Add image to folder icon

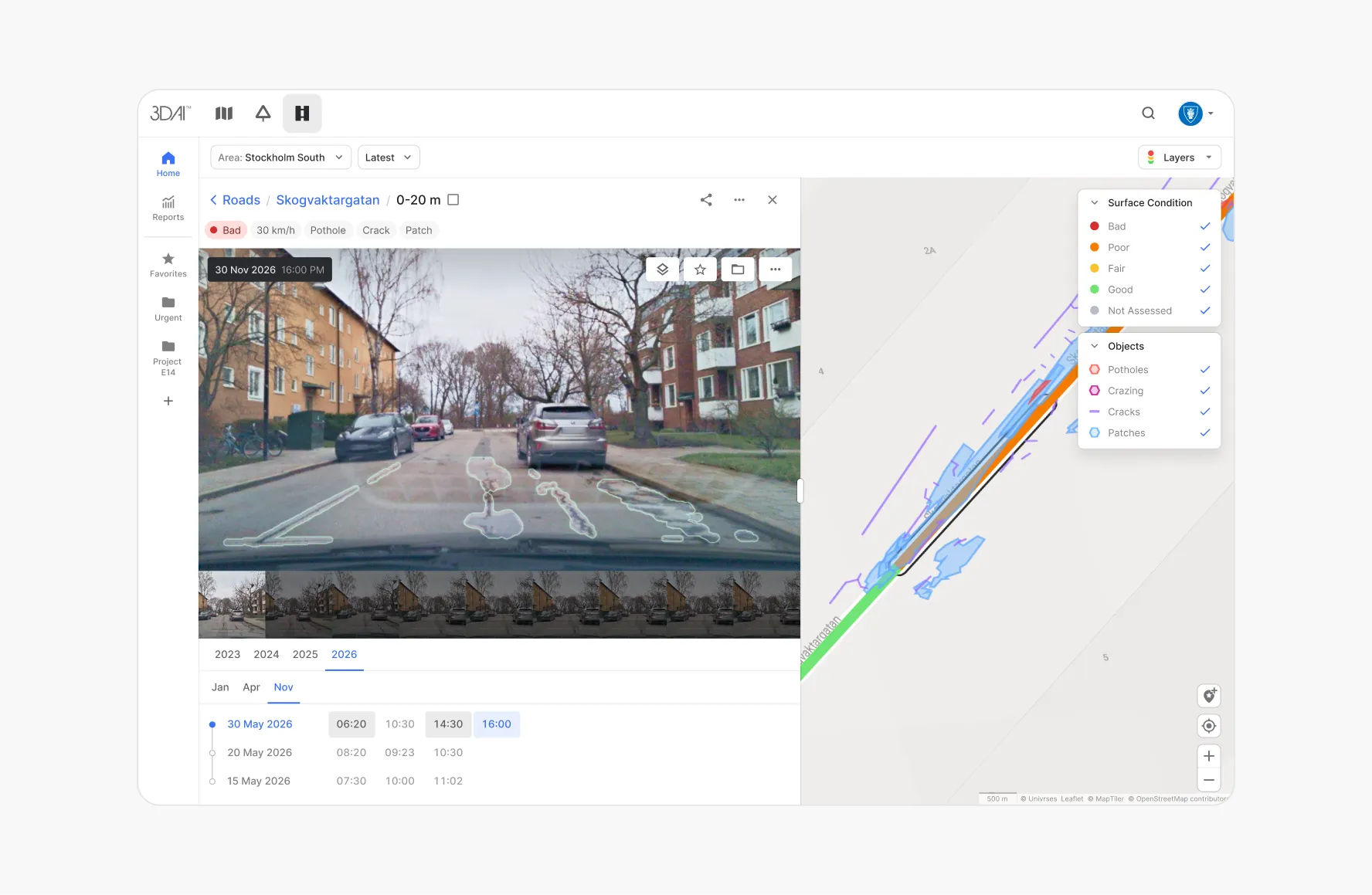coord(738,270)
